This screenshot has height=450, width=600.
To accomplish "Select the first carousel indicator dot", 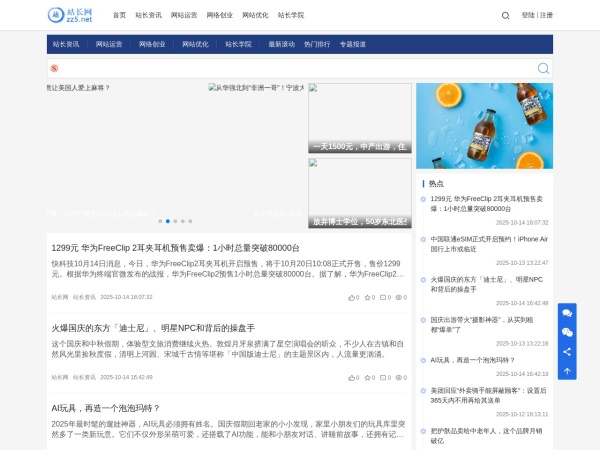I will (x=160, y=221).
